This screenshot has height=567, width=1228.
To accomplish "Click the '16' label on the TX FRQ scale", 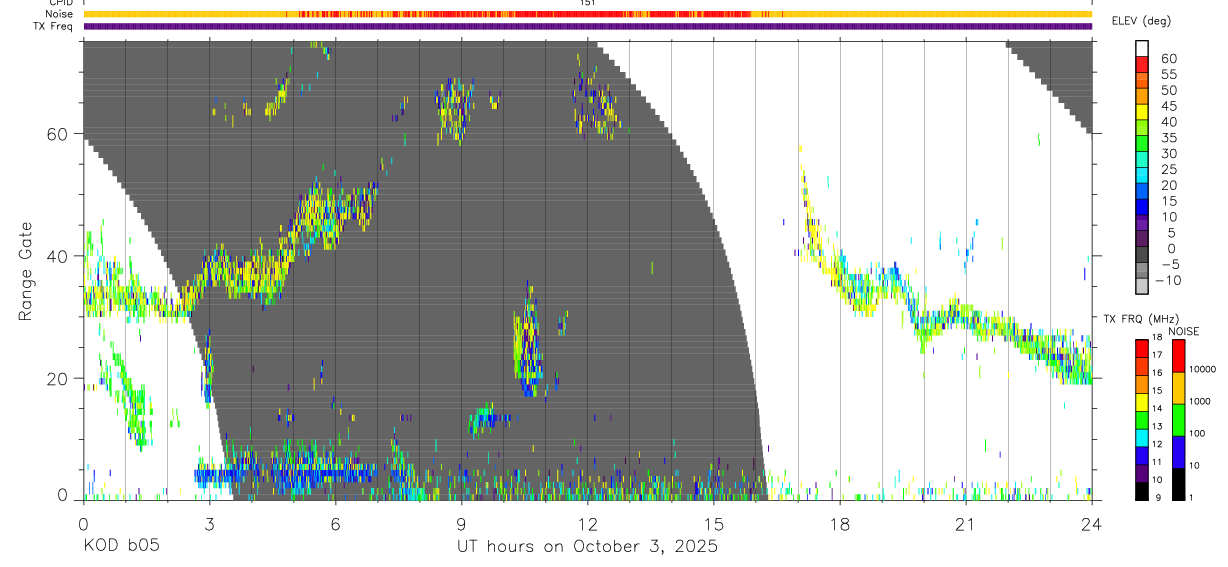I will pos(1158,373).
